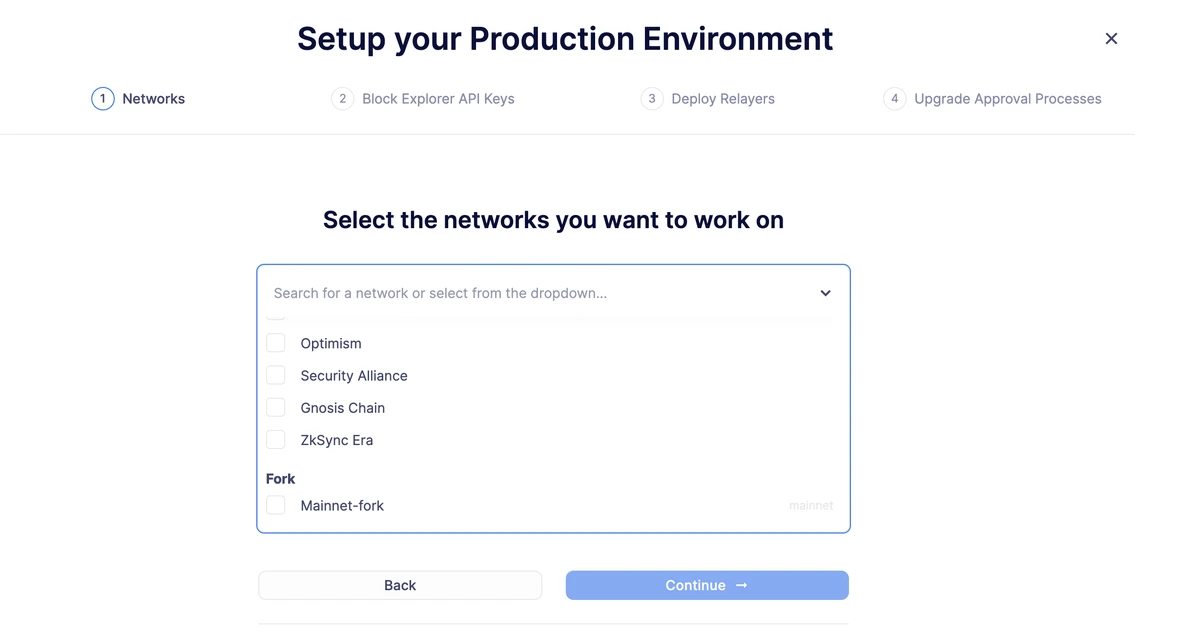Collapse the network dropdown chevron
The height and width of the screenshot is (640, 1200).
(x=825, y=293)
